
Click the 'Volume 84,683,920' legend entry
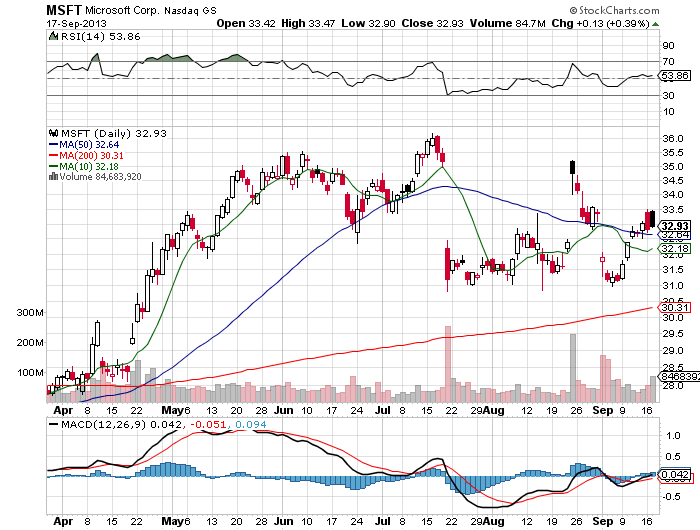100,176
